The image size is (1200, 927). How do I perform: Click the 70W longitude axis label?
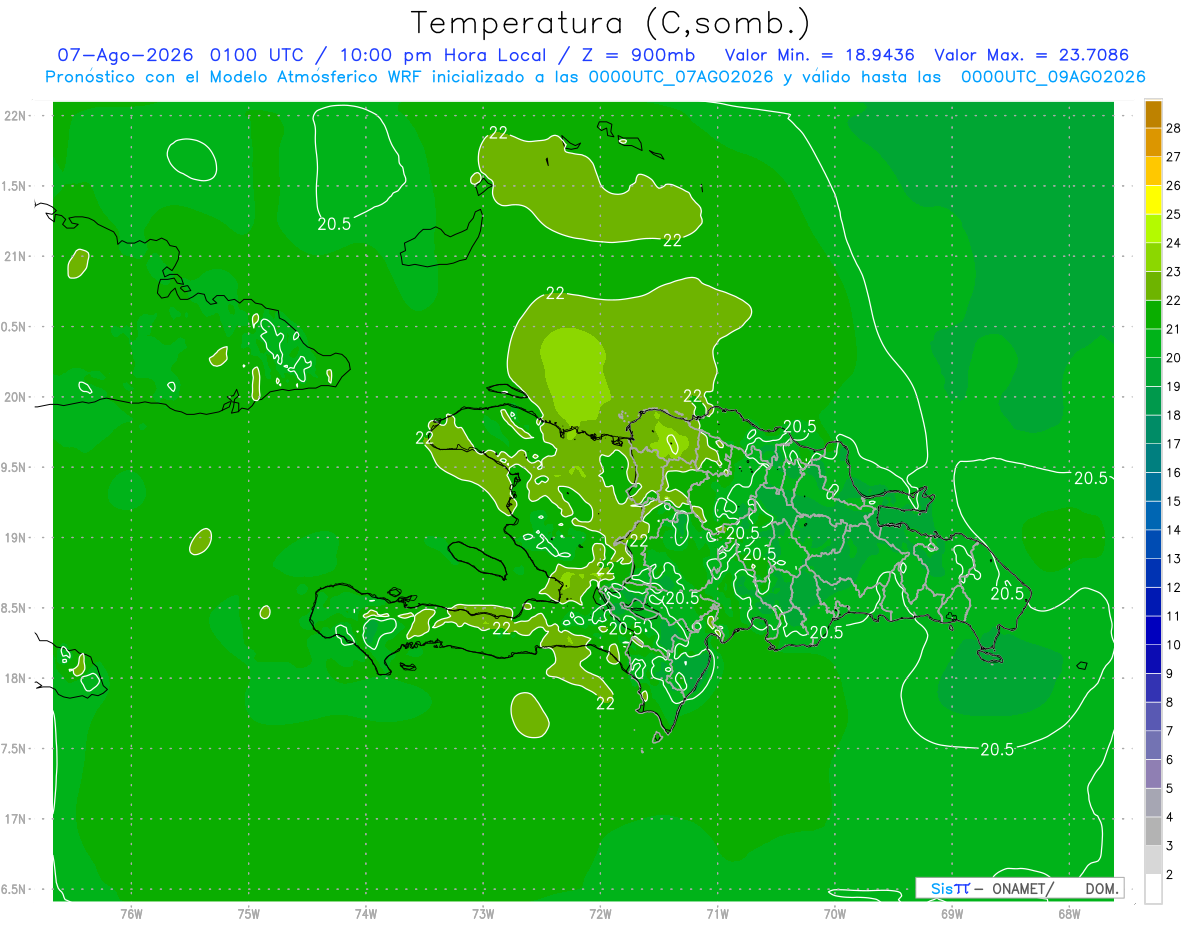tap(835, 913)
